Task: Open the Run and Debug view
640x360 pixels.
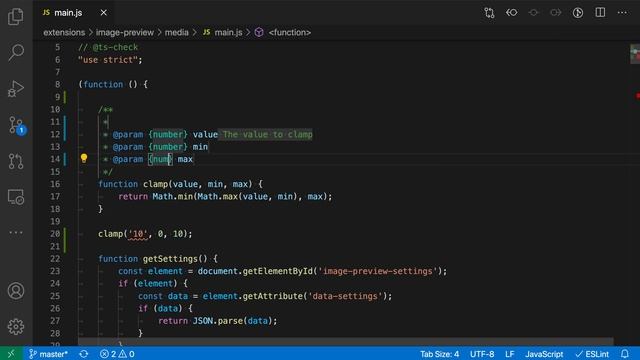Action: [x=16, y=89]
